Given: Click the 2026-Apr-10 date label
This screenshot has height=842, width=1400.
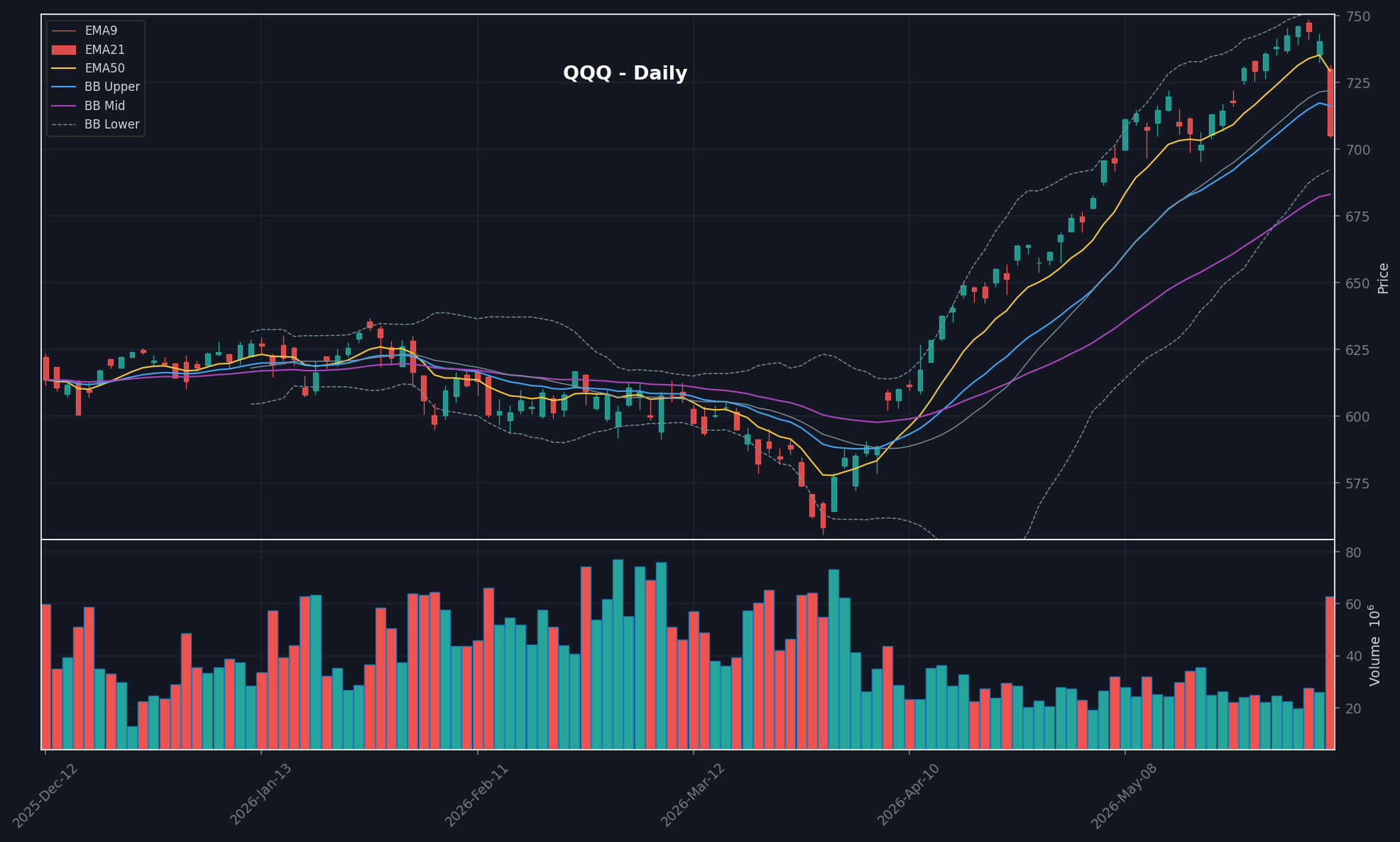Looking at the screenshot, I should [x=909, y=794].
